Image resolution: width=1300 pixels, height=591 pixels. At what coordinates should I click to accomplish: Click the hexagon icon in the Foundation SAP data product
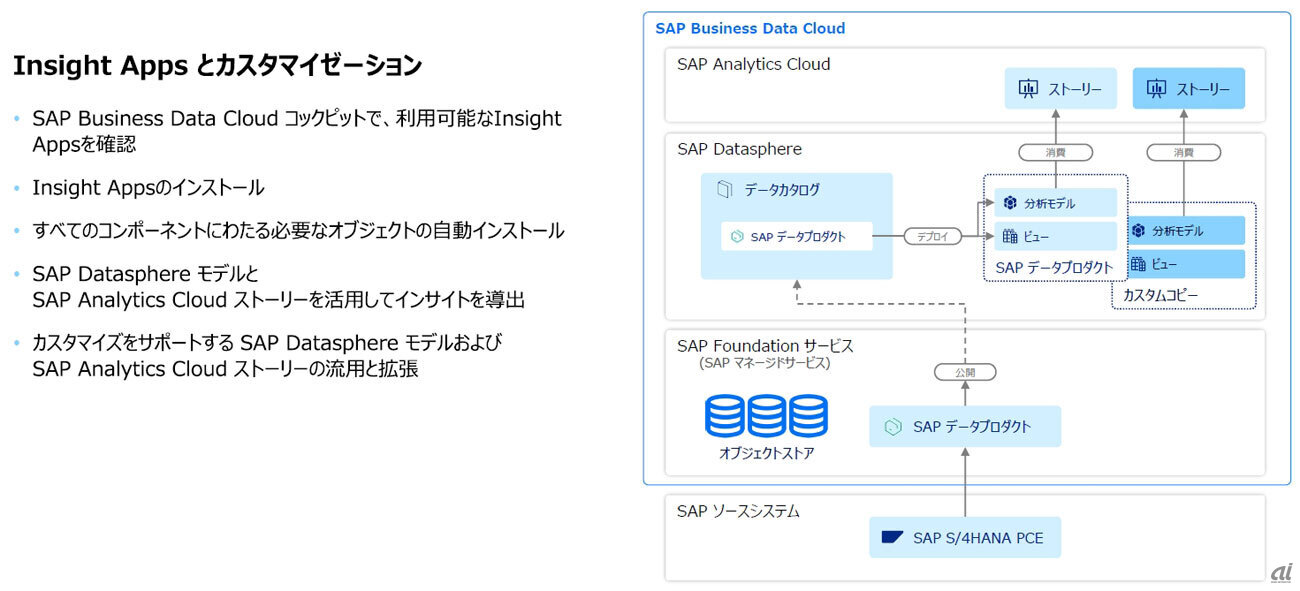click(893, 427)
